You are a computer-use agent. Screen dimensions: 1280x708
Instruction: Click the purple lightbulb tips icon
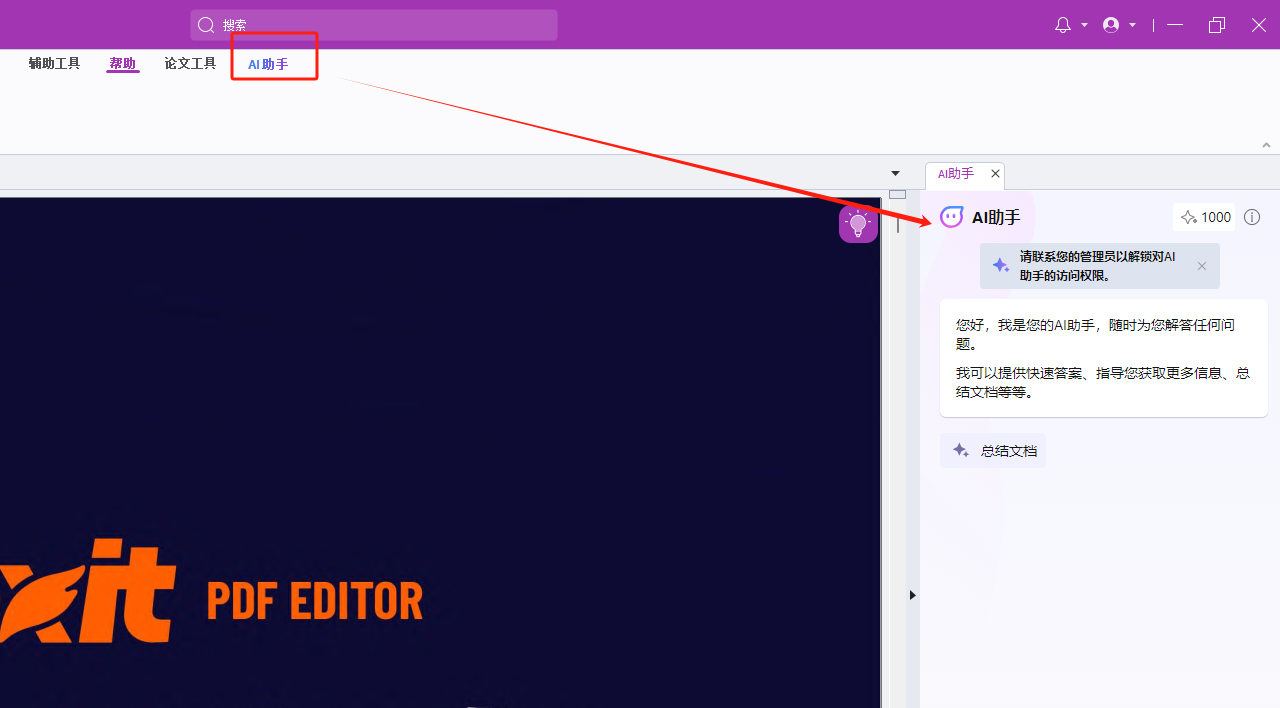(857, 224)
